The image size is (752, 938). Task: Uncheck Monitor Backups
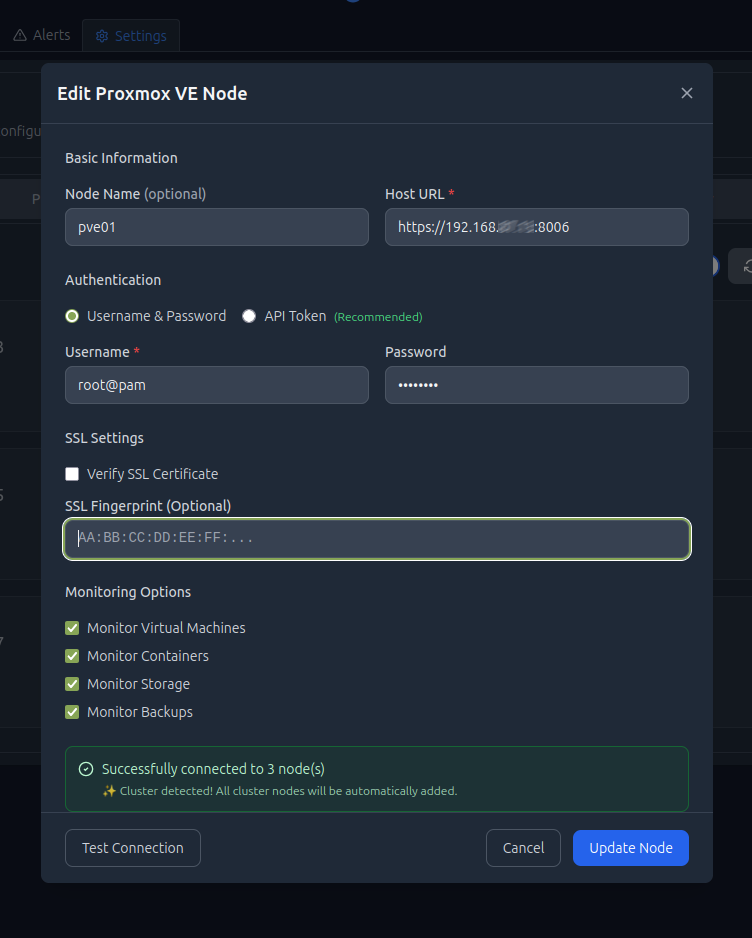coord(72,712)
